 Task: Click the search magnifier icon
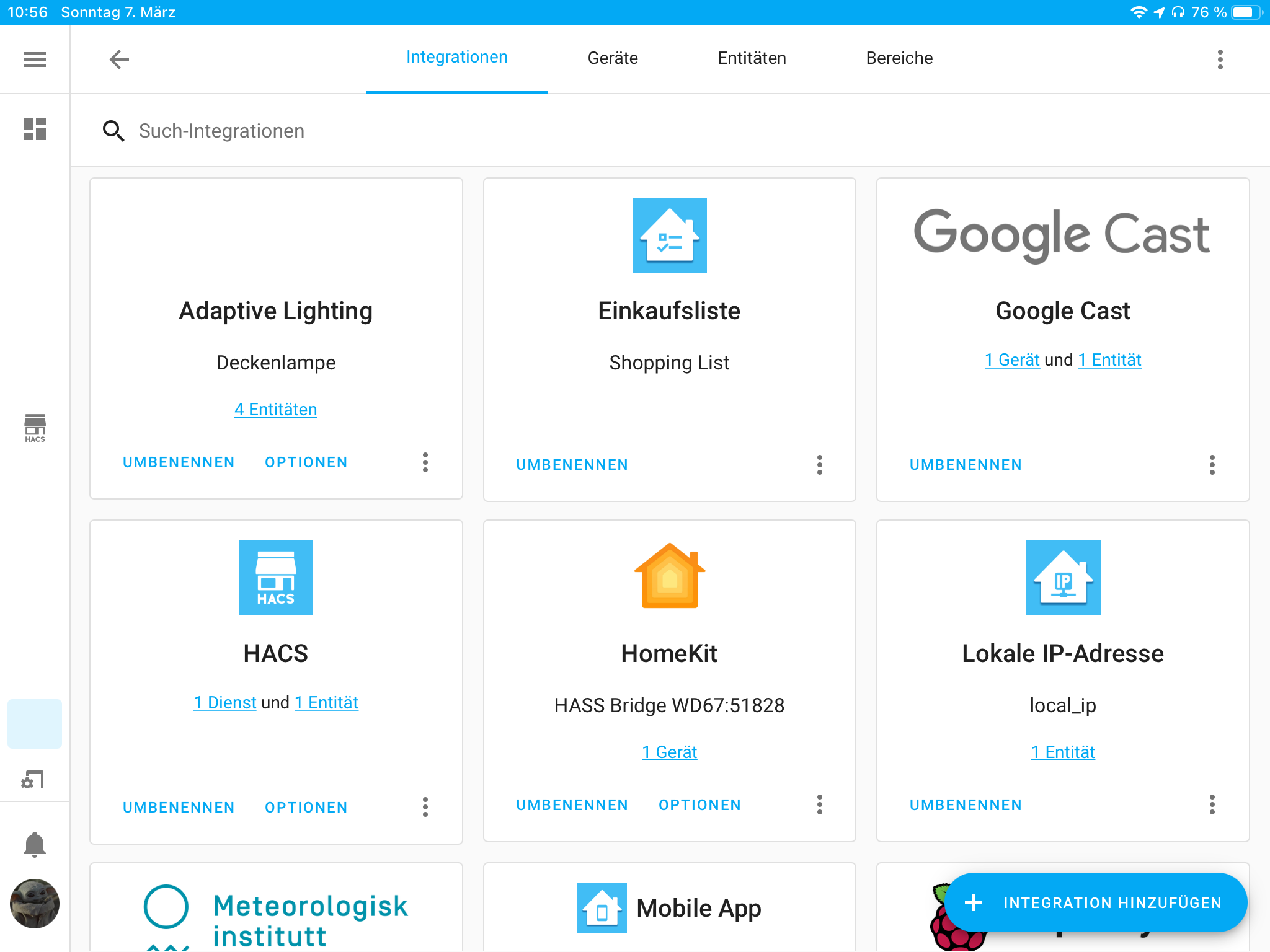point(113,131)
